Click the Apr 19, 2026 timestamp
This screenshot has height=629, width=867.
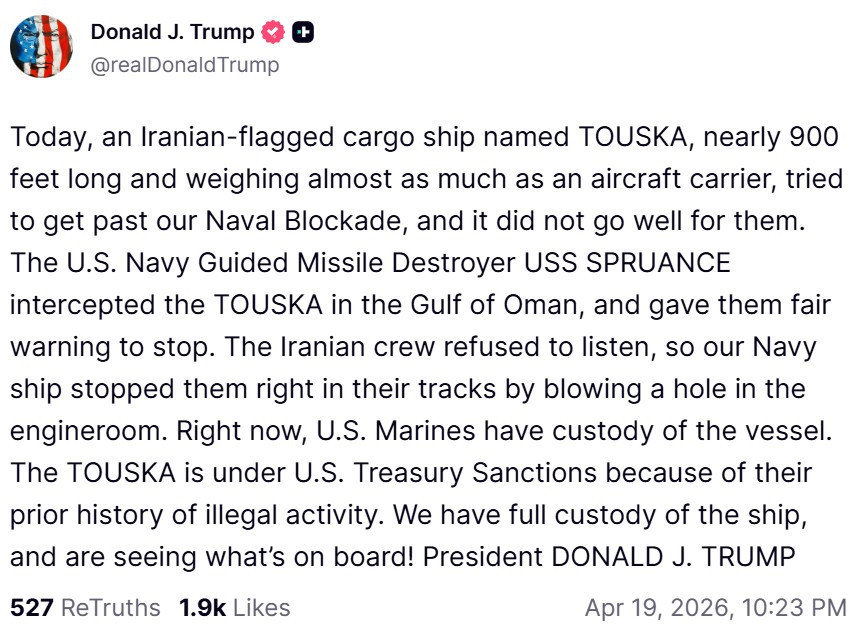click(x=715, y=607)
